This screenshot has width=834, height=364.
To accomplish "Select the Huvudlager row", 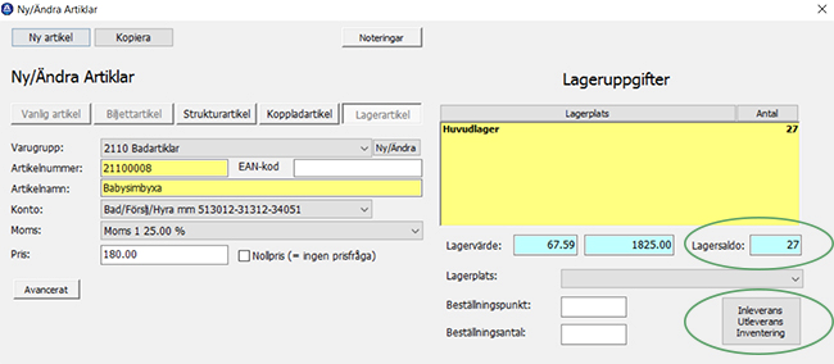I will point(620,129).
